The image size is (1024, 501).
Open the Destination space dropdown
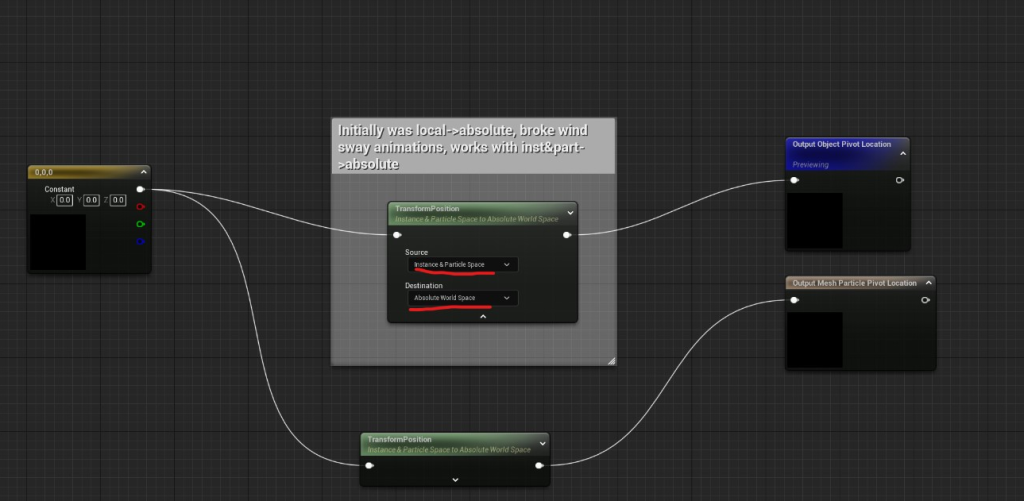tap(463, 298)
